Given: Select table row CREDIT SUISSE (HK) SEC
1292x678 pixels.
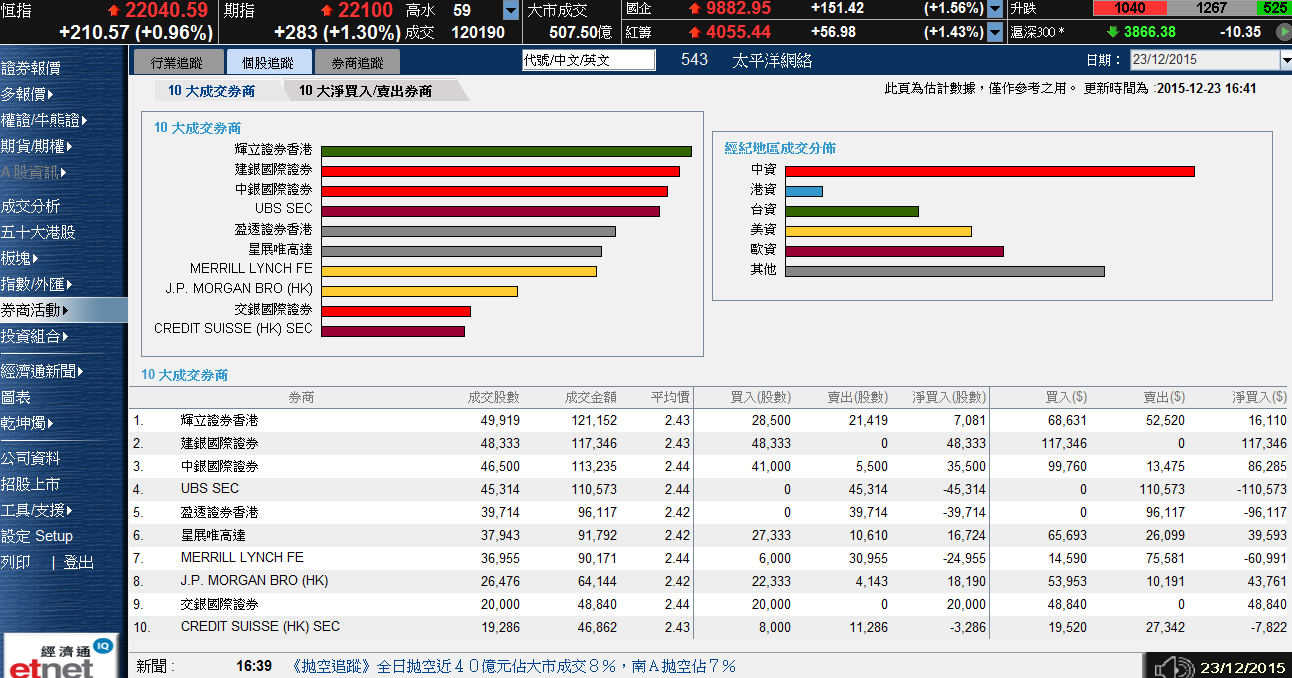Looking at the screenshot, I should coord(710,627).
